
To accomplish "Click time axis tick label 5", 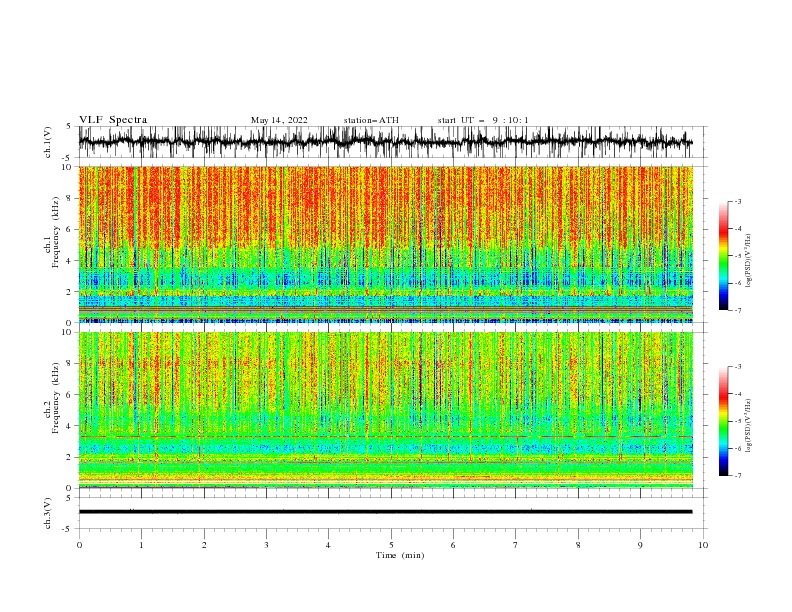I will click(391, 545).
